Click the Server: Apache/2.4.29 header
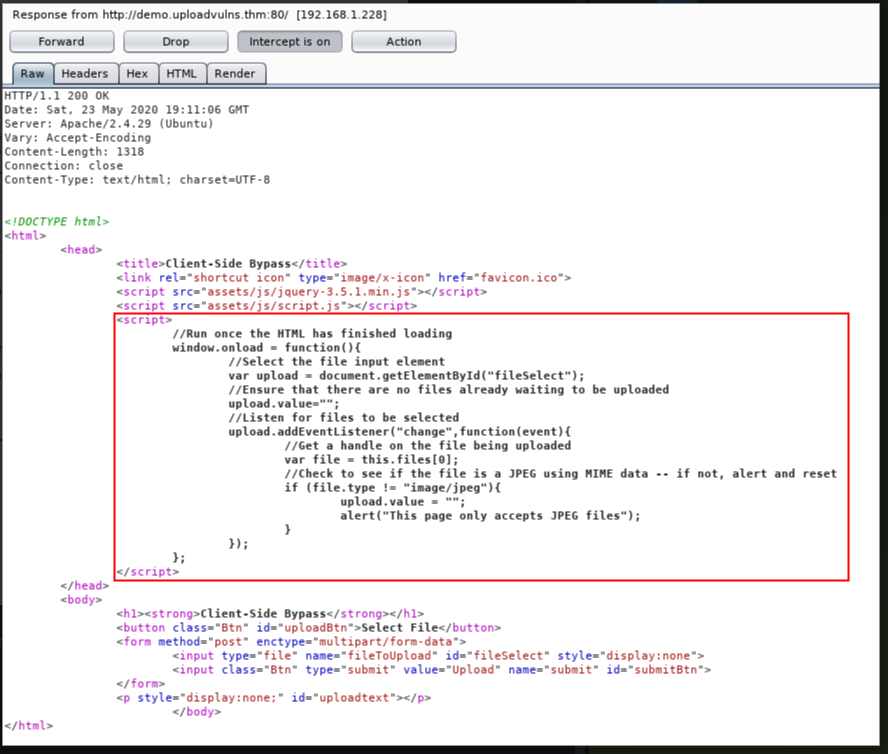The width and height of the screenshot is (888, 754). click(109, 123)
